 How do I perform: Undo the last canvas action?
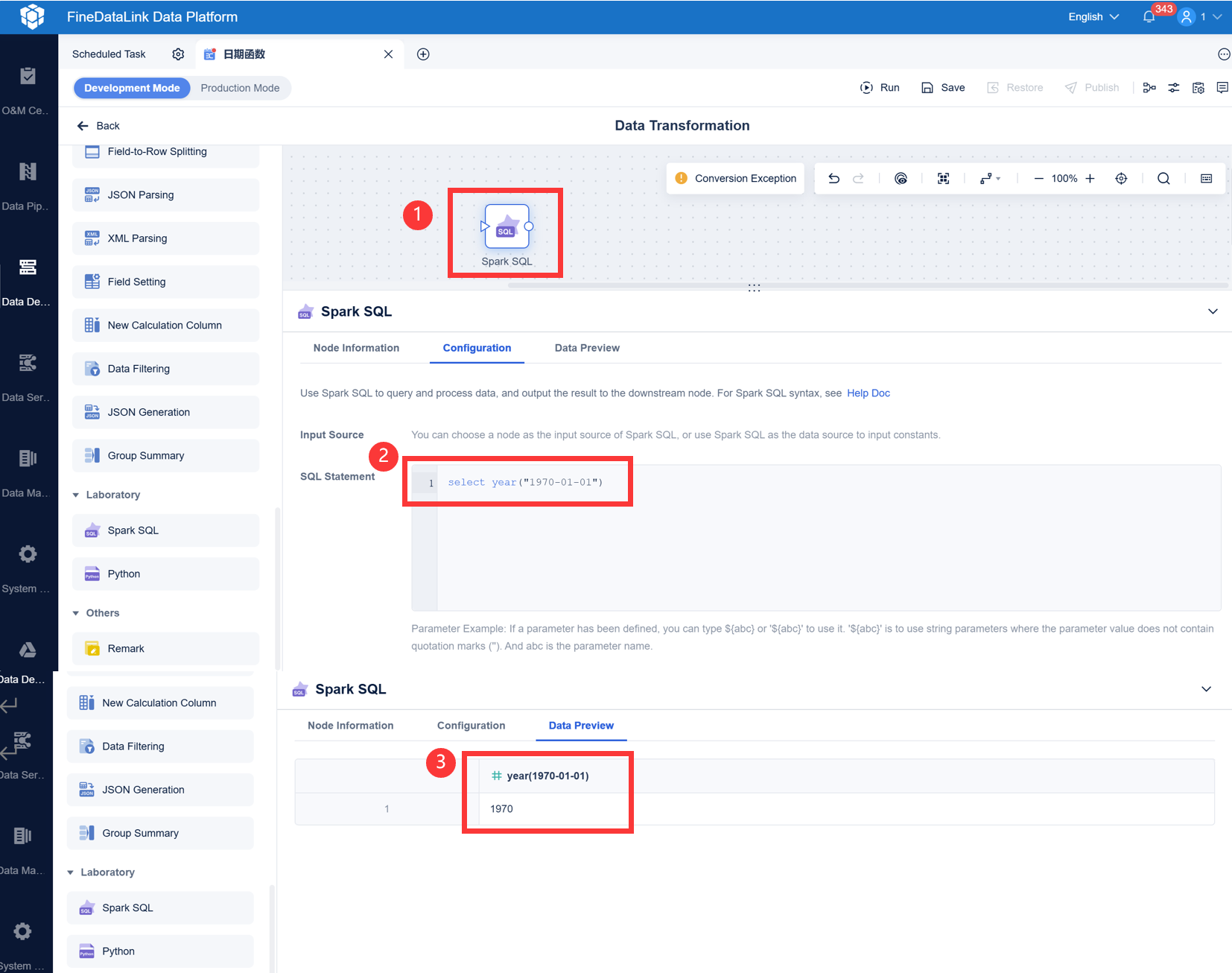[x=833, y=178]
